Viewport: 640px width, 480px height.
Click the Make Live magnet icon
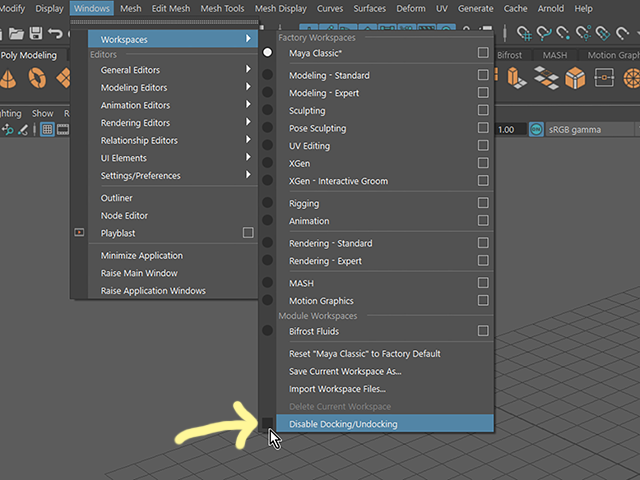622,33
